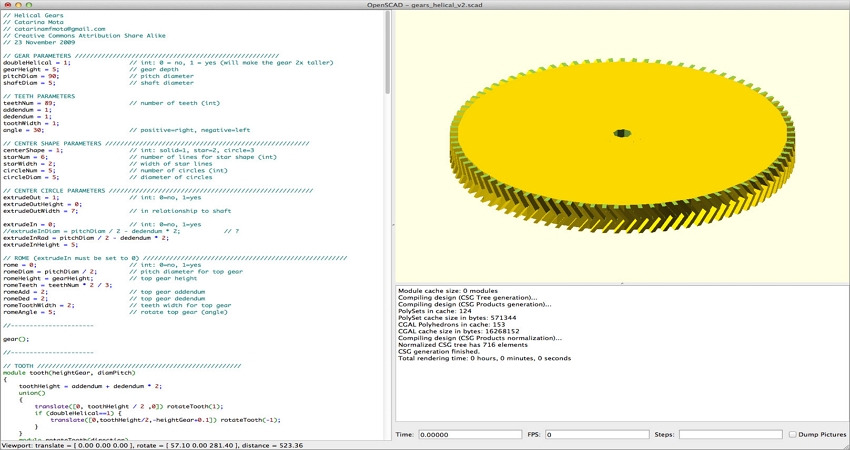850x450 pixels.
Task: Click the 'romeTeeth = teethNum * 2 / 3;' line
Action: tap(57, 285)
